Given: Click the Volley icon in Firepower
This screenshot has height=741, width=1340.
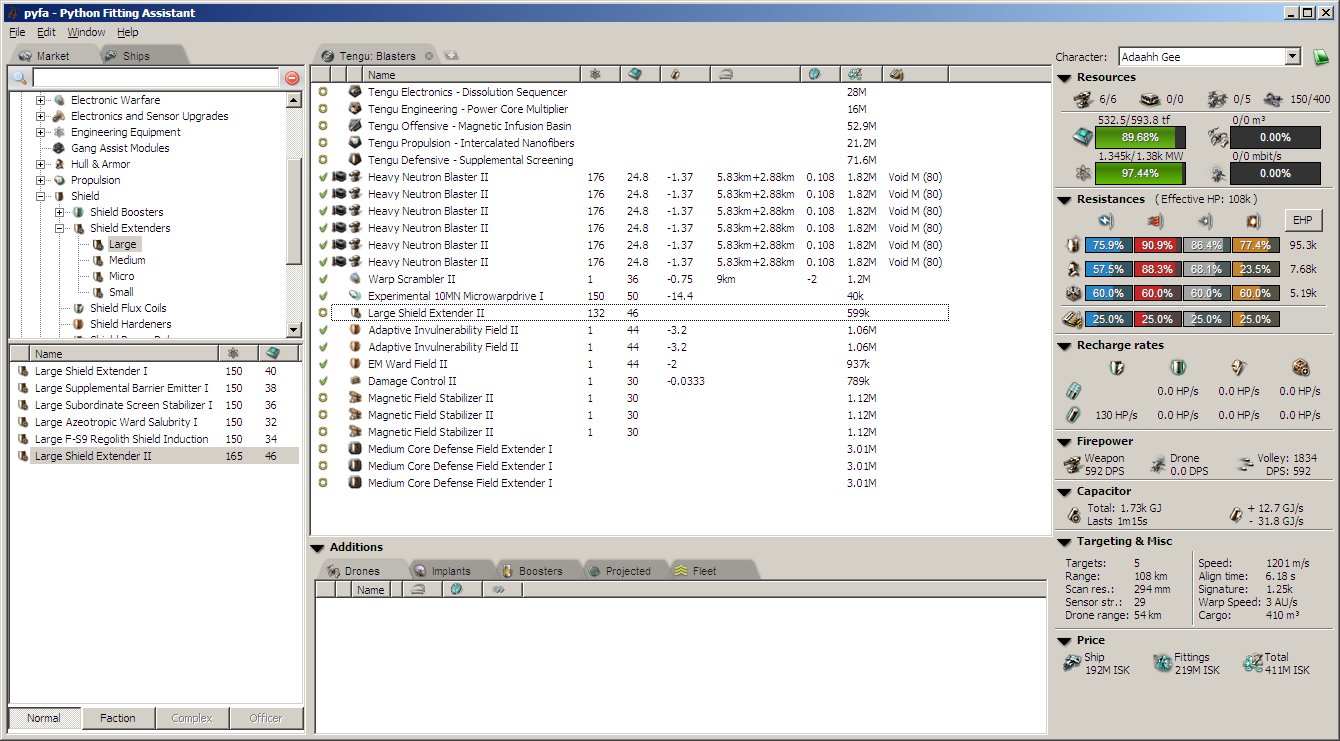Looking at the screenshot, I should [1245, 464].
